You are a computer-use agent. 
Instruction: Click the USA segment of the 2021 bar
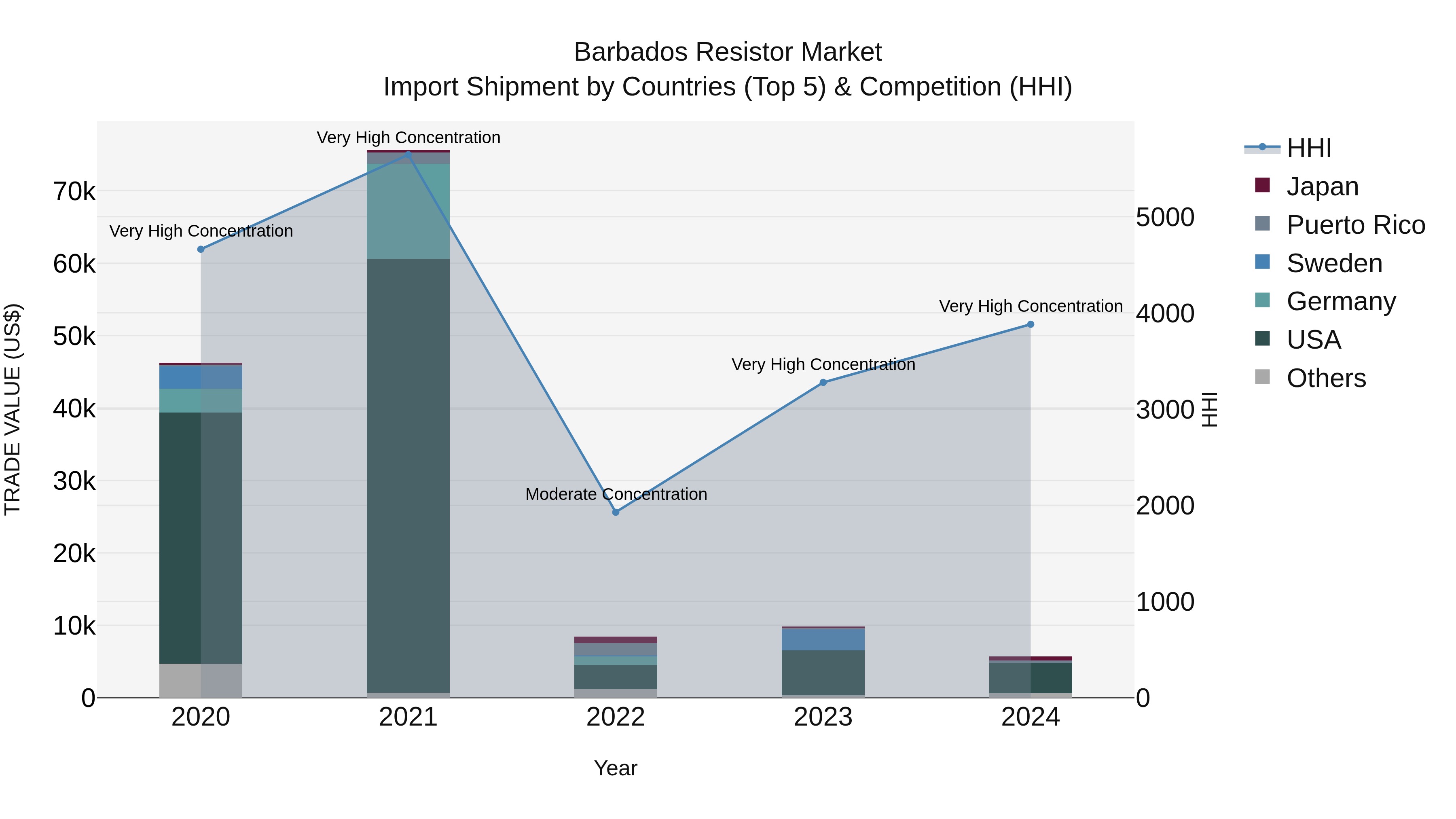tap(408, 476)
